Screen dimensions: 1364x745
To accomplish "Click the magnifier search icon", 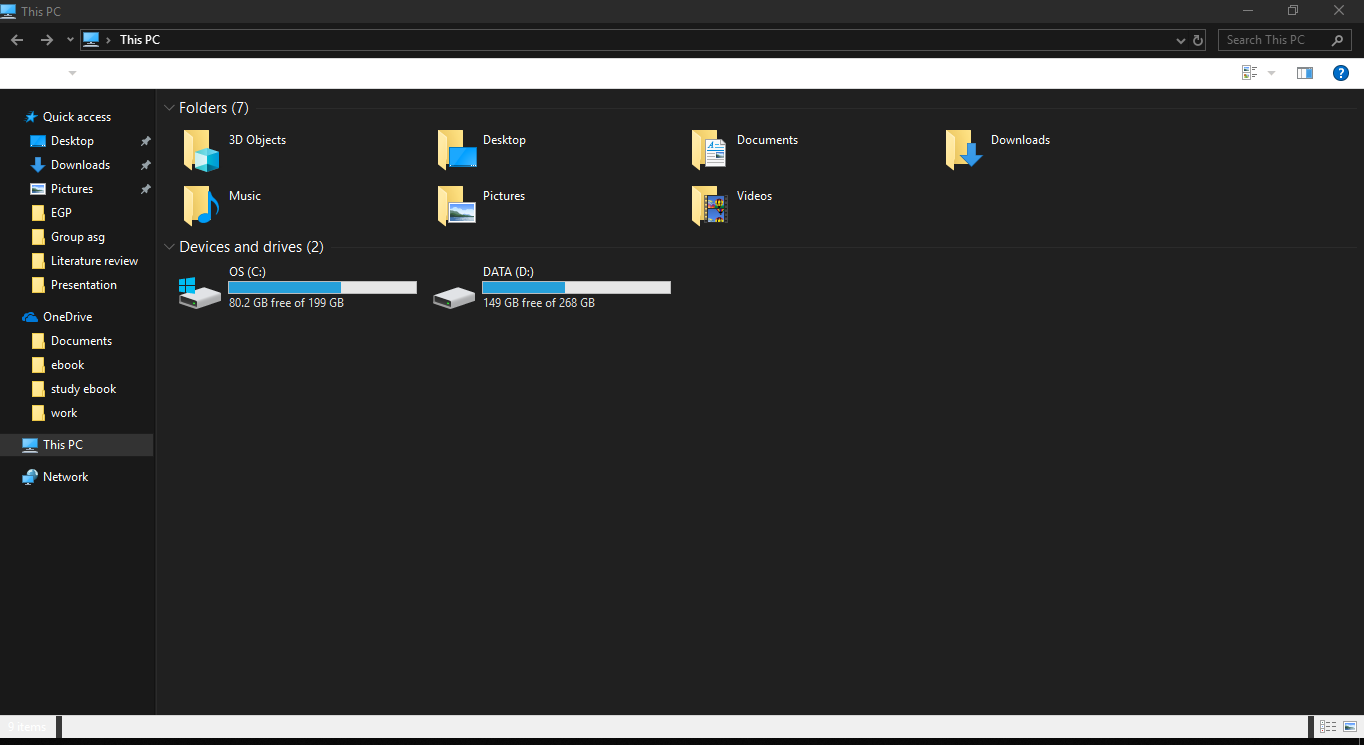I will coord(1338,40).
